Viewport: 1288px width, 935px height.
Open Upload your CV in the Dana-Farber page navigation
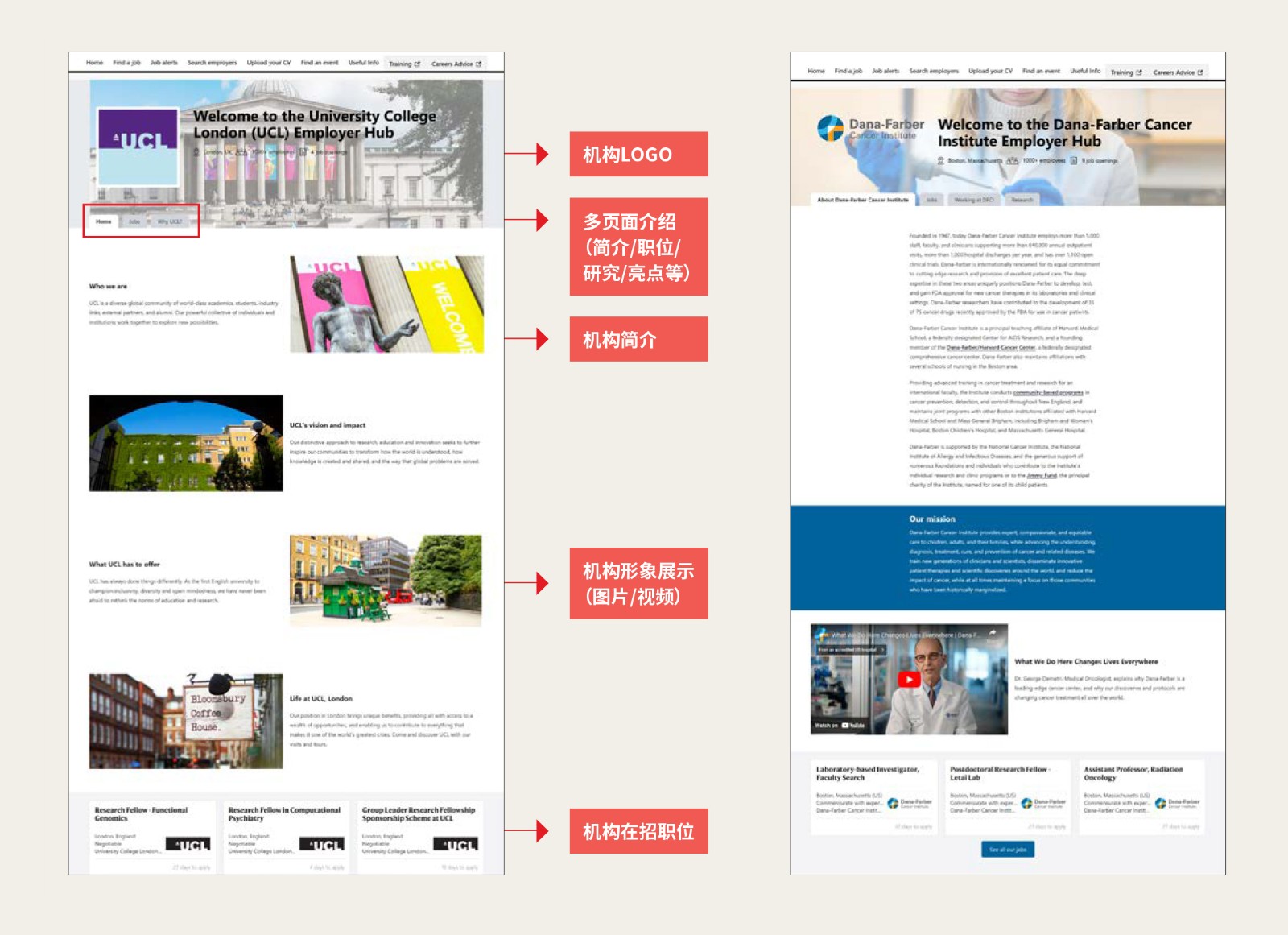tap(990, 71)
